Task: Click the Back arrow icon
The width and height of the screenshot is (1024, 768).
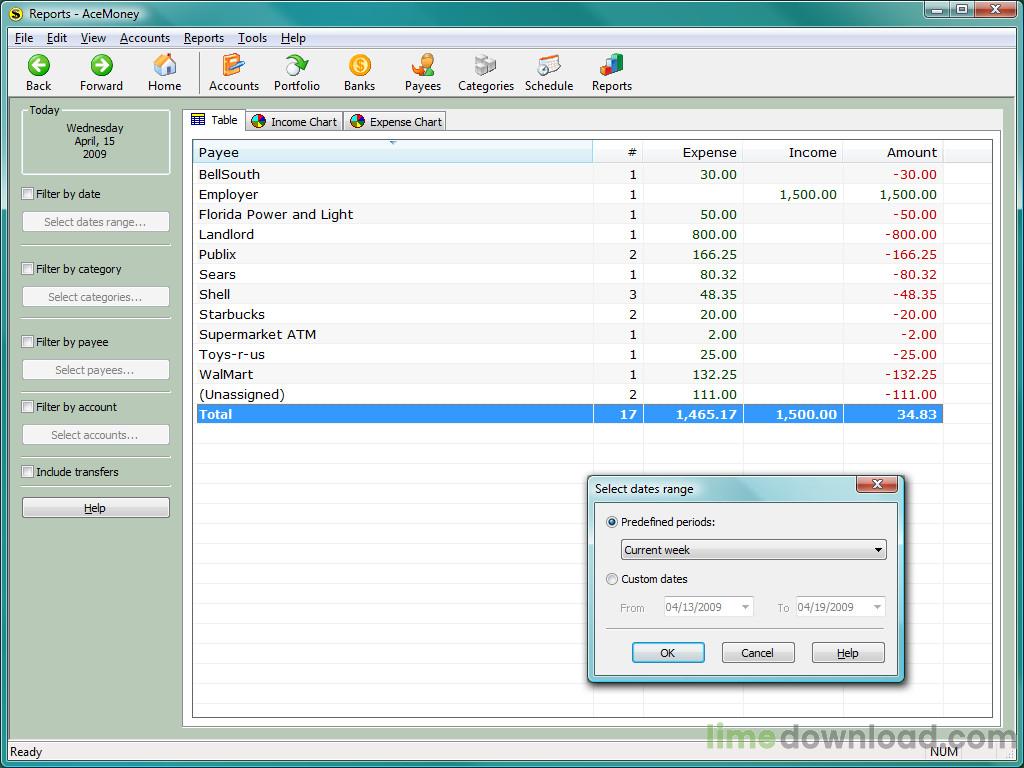Action: (39, 65)
